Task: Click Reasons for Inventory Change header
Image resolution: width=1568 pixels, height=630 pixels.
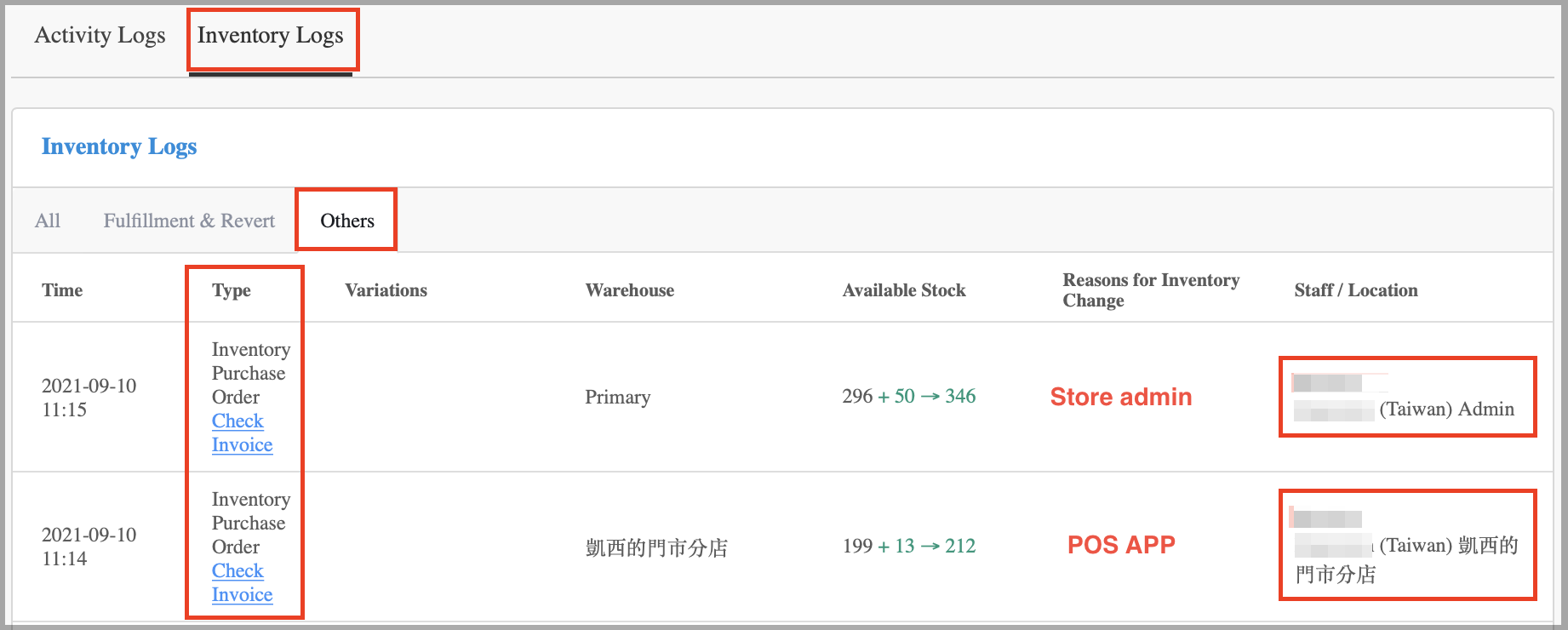Action: click(1150, 290)
